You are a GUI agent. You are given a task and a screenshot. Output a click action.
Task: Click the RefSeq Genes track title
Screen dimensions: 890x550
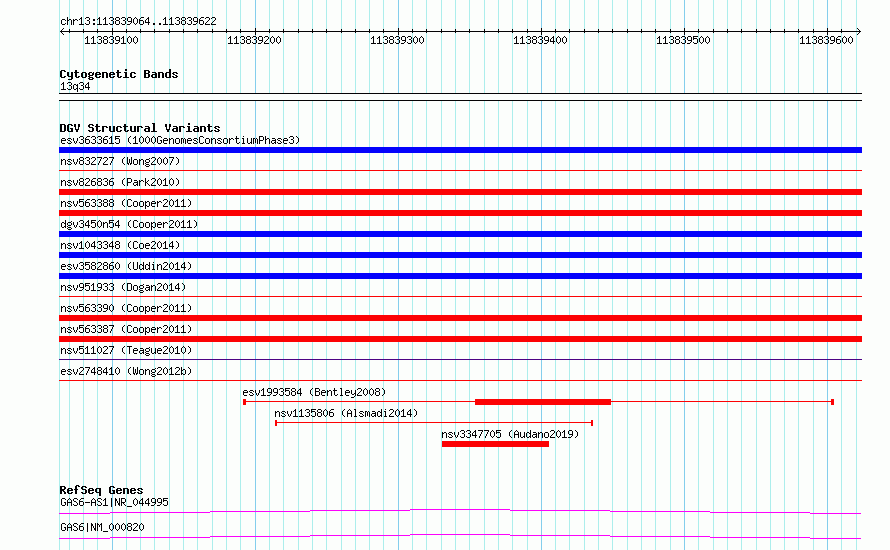[101, 490]
